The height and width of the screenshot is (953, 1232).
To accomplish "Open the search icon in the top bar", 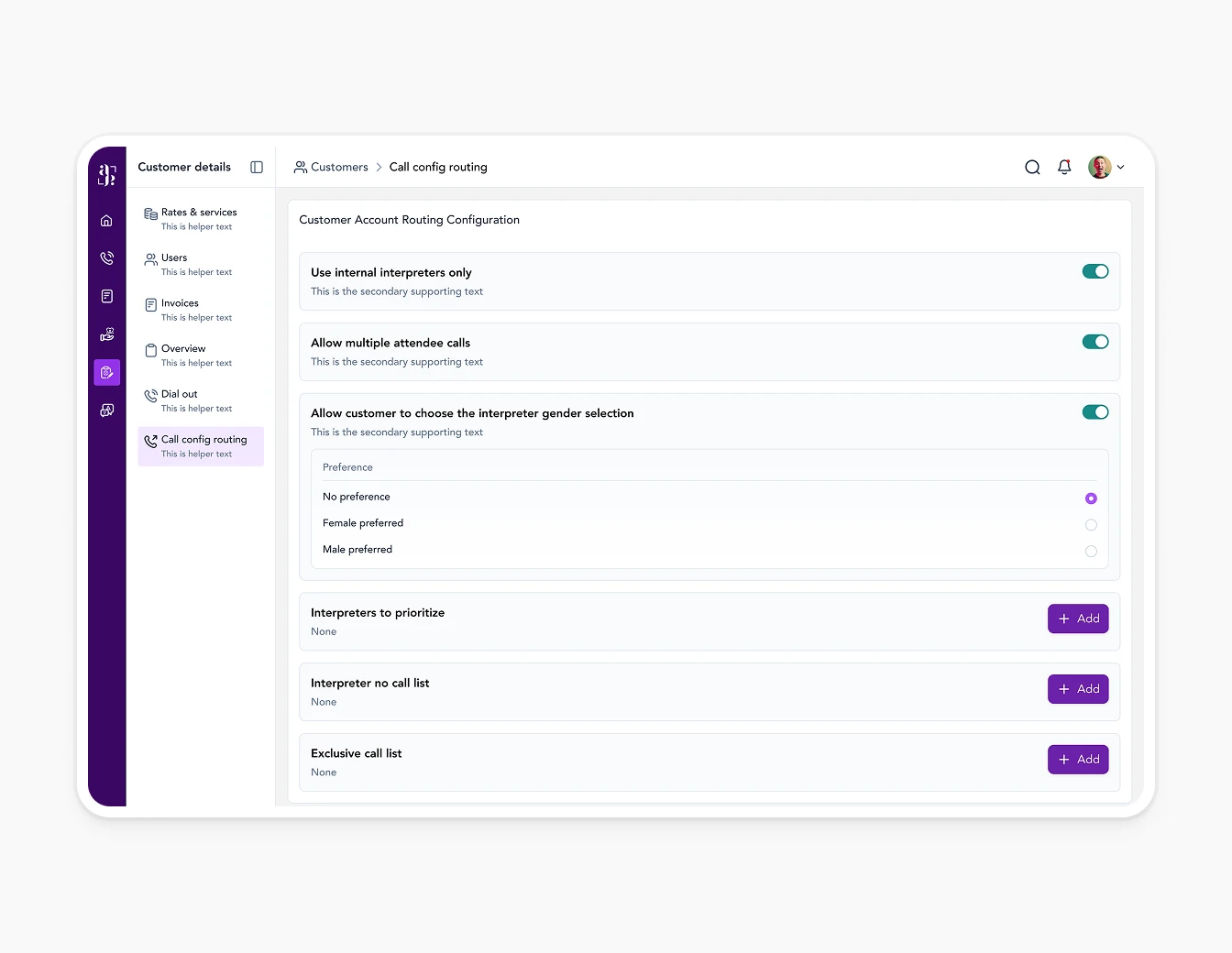I will (x=1032, y=167).
